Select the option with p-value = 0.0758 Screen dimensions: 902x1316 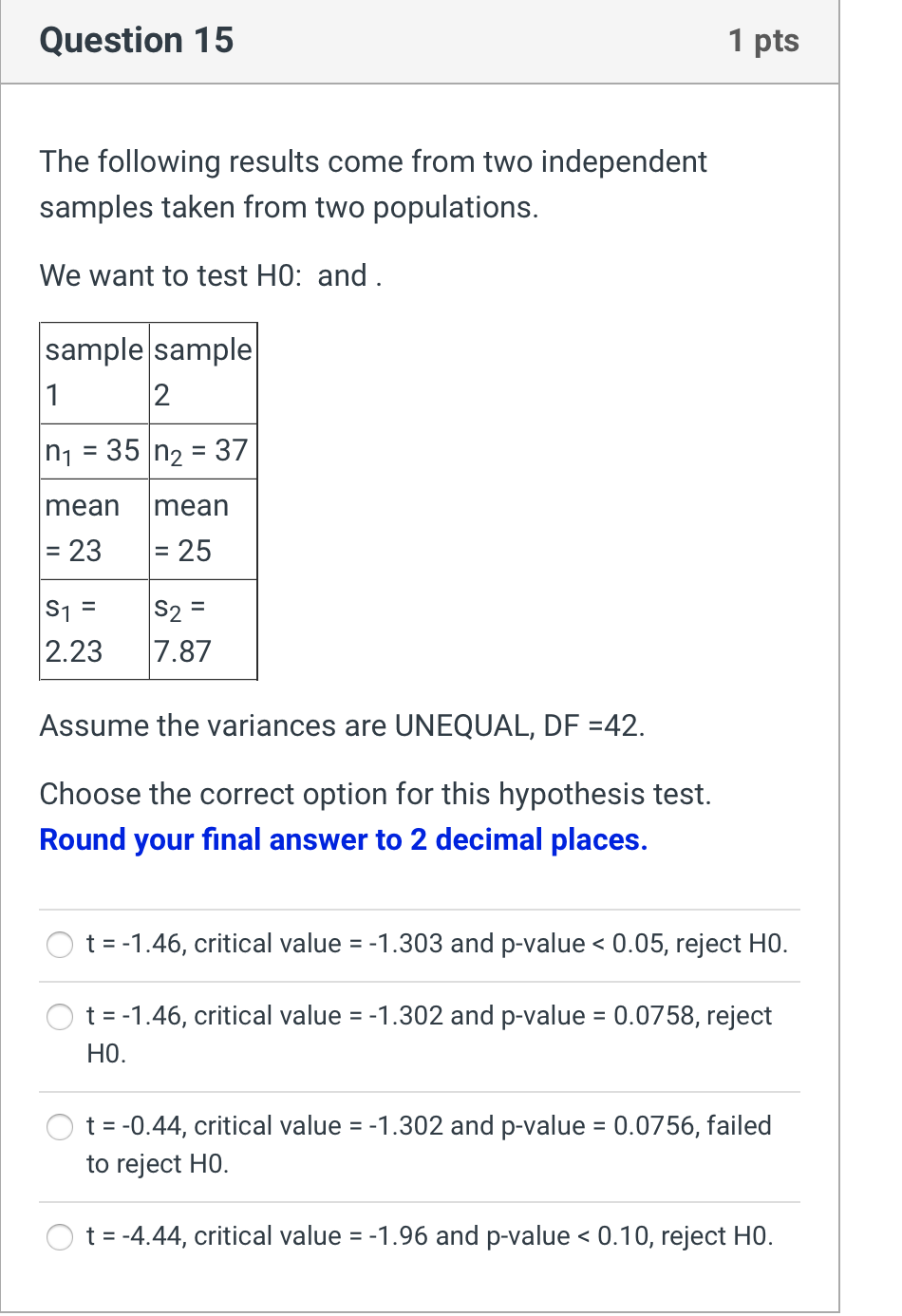60,1017
